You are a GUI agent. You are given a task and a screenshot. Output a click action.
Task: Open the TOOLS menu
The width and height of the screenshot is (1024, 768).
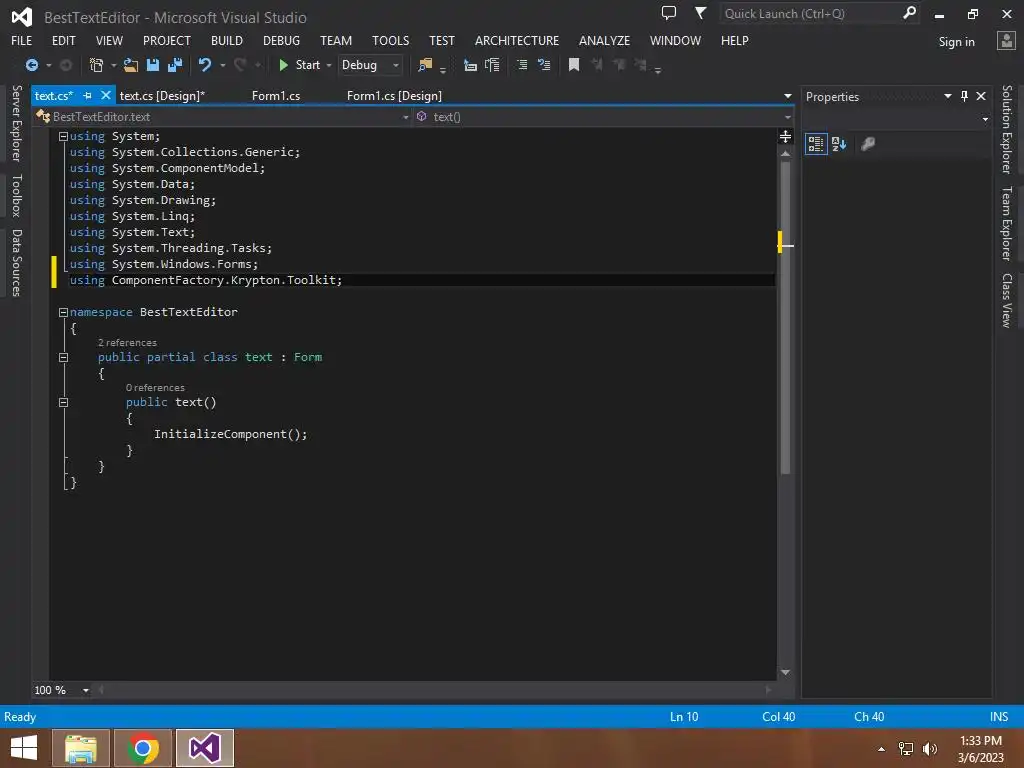coord(391,40)
